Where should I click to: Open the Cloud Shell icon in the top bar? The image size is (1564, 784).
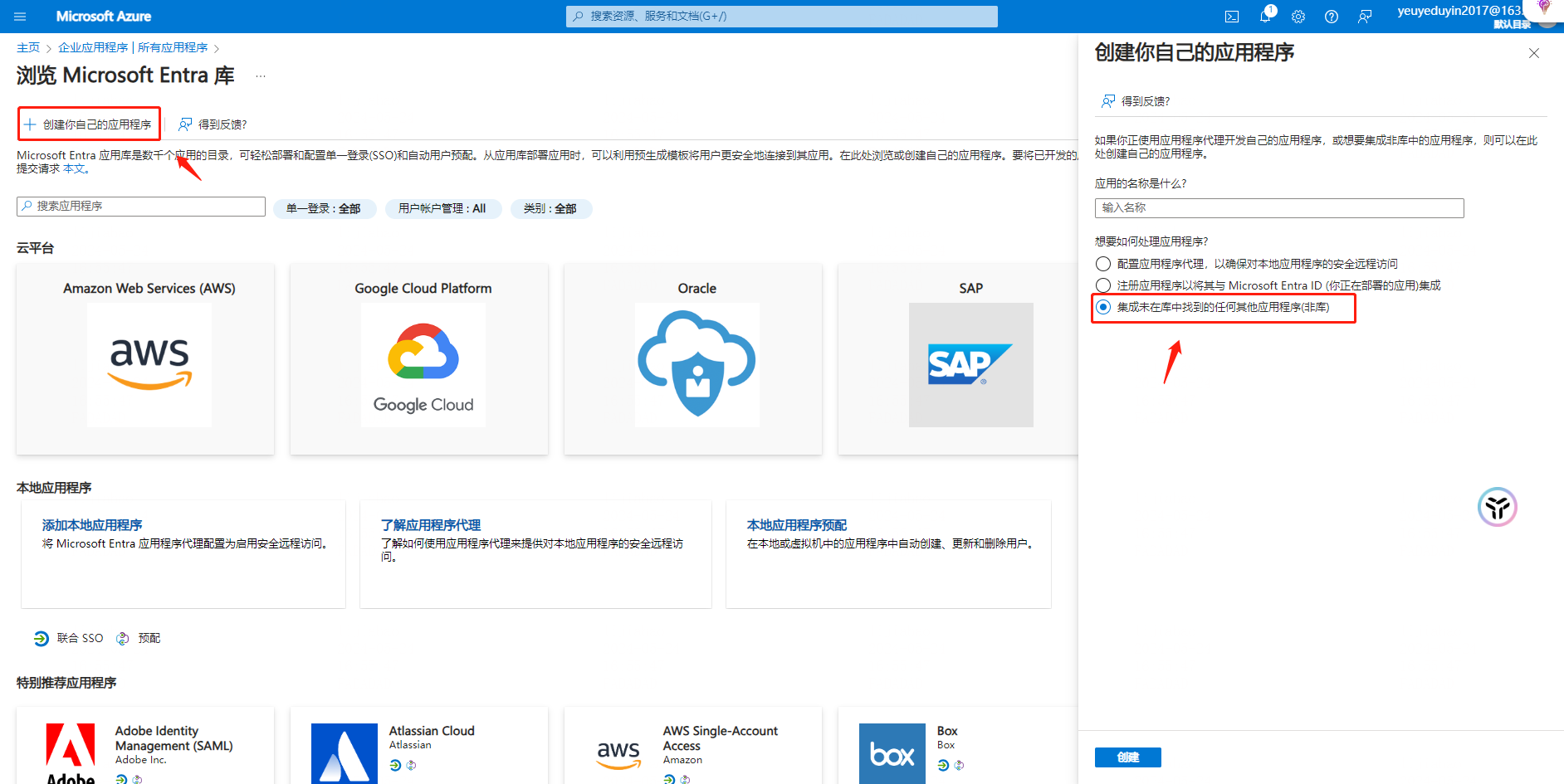[1232, 17]
